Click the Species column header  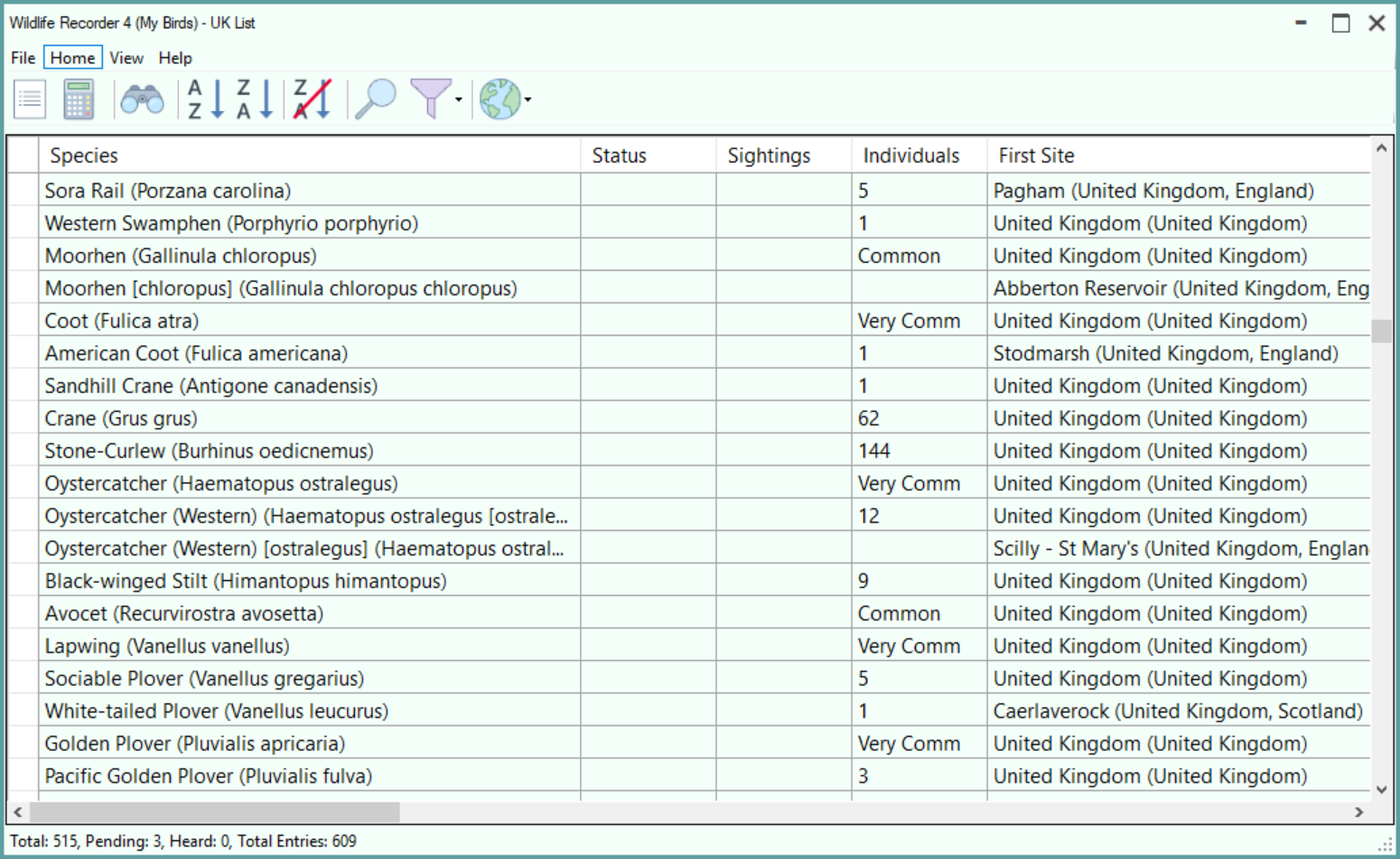[309, 155]
